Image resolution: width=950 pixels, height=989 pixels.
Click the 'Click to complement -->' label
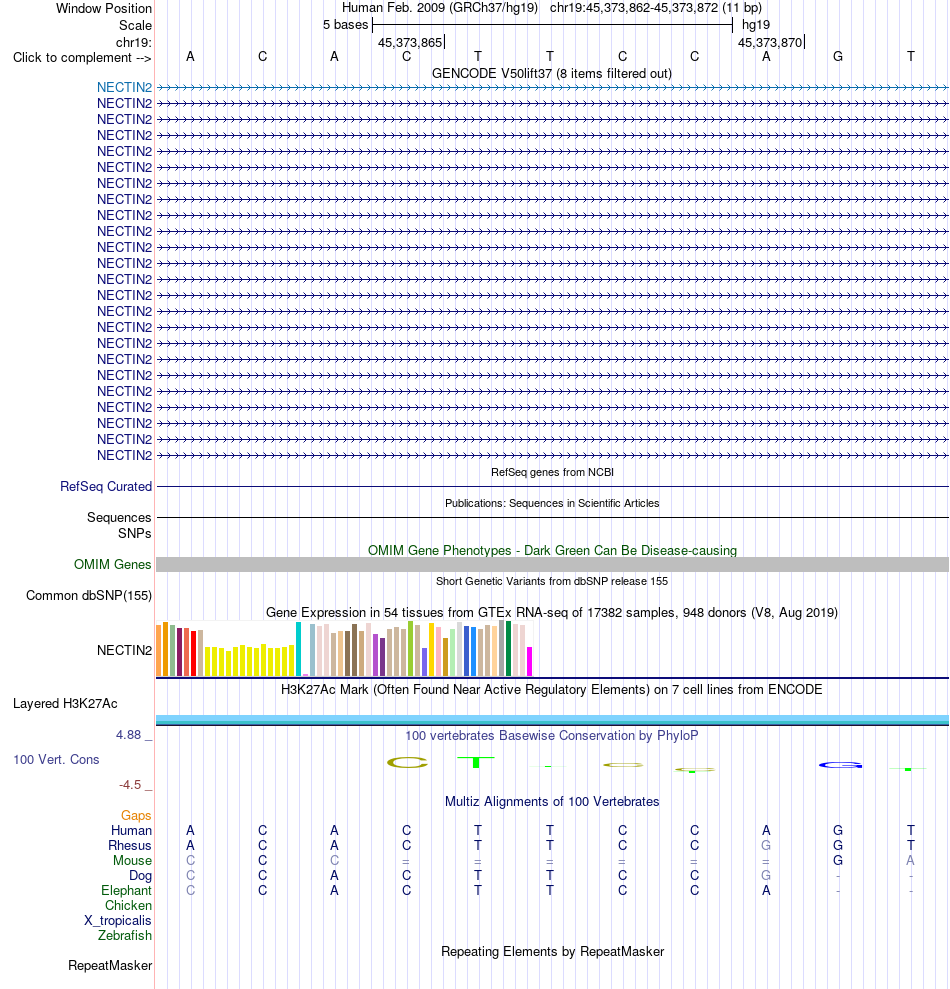click(82, 57)
